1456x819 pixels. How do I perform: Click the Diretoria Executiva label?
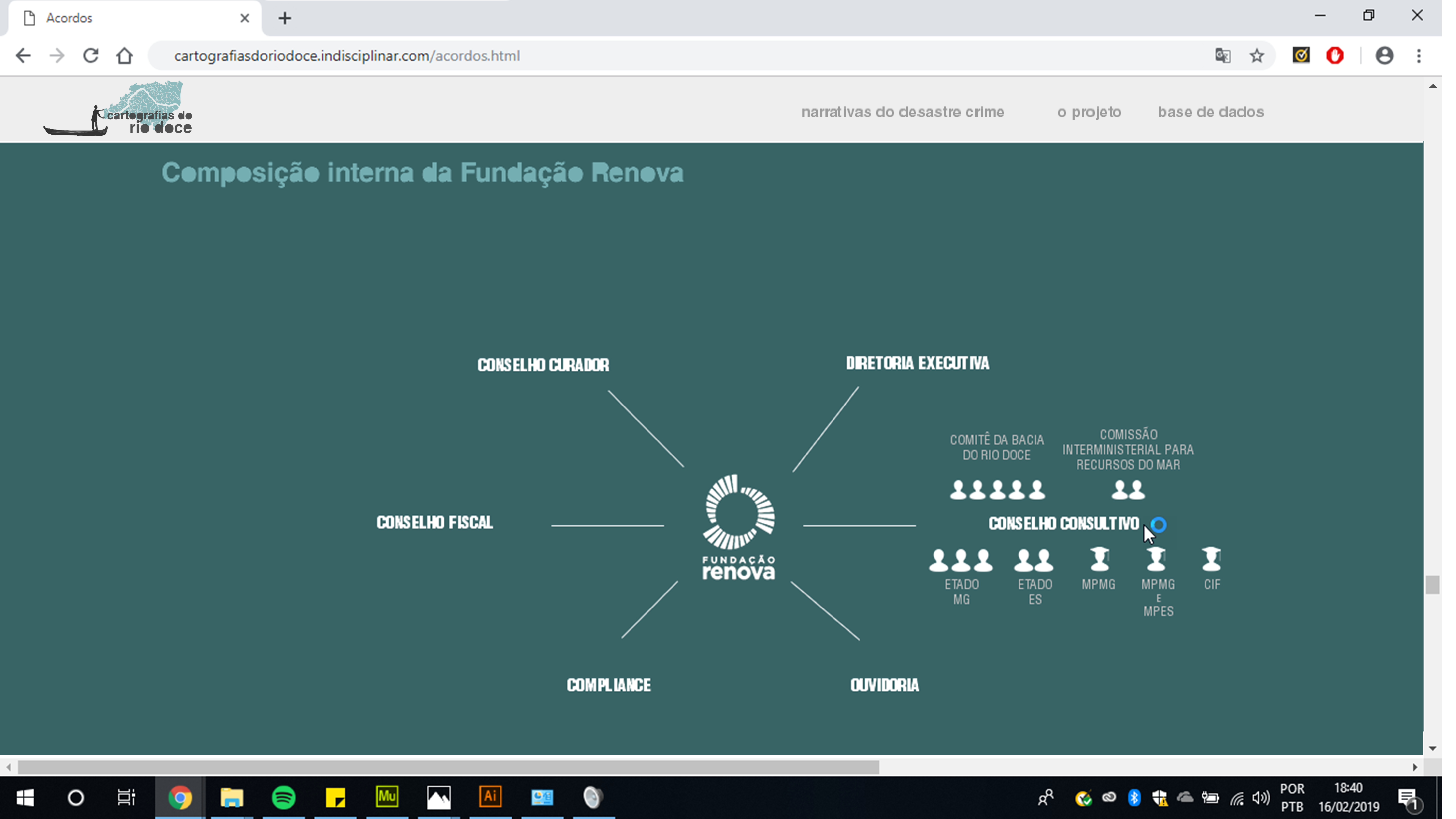[x=917, y=363]
